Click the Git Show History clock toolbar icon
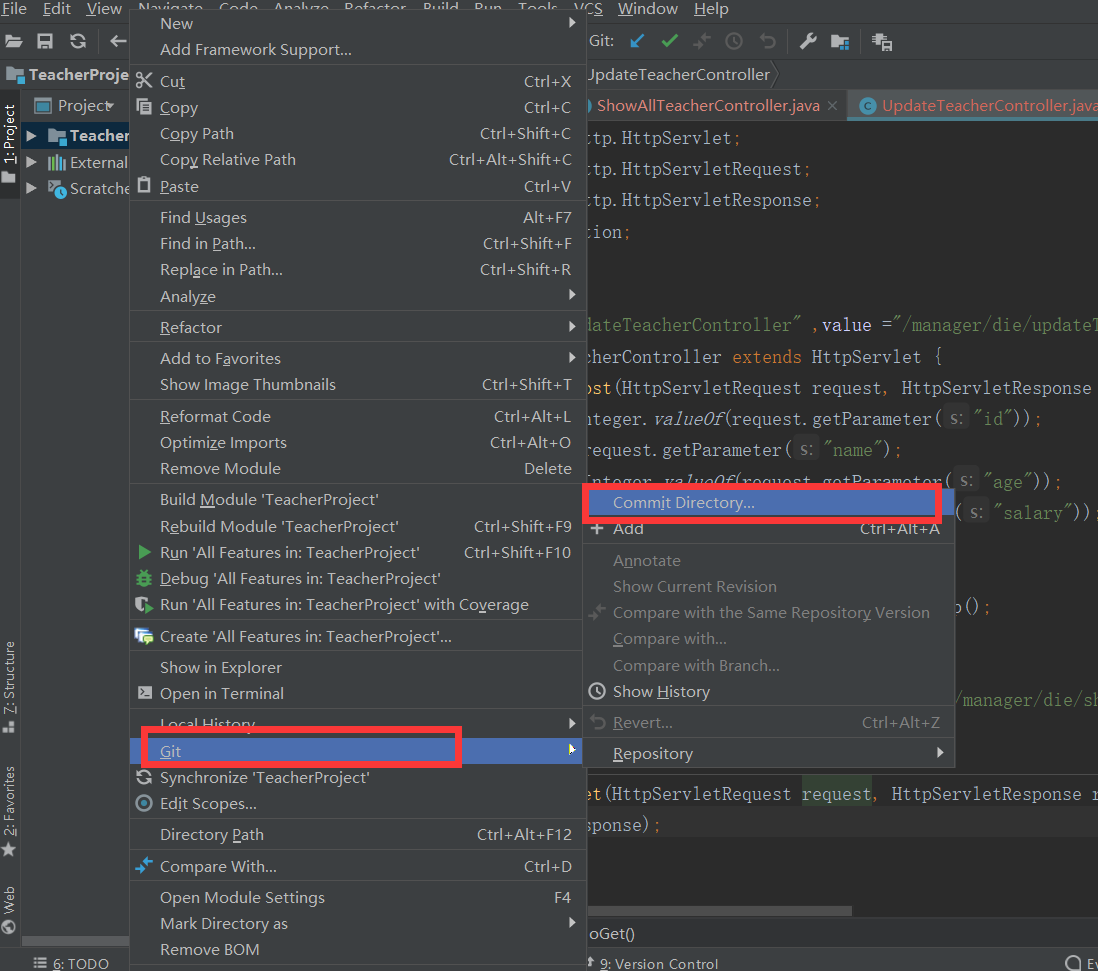 tap(734, 41)
